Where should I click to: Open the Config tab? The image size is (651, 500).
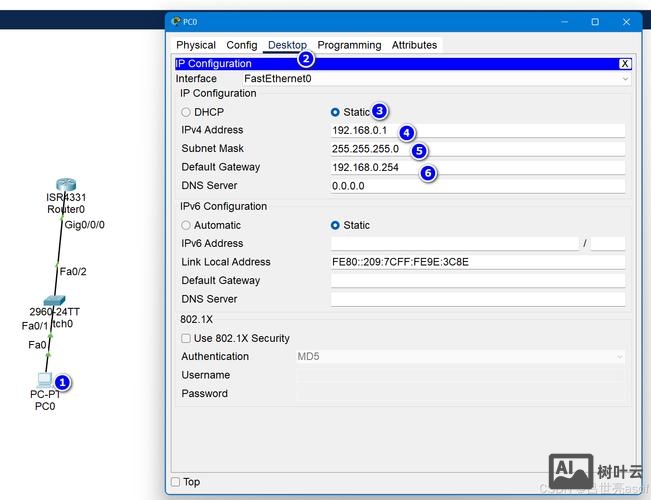[x=241, y=45]
